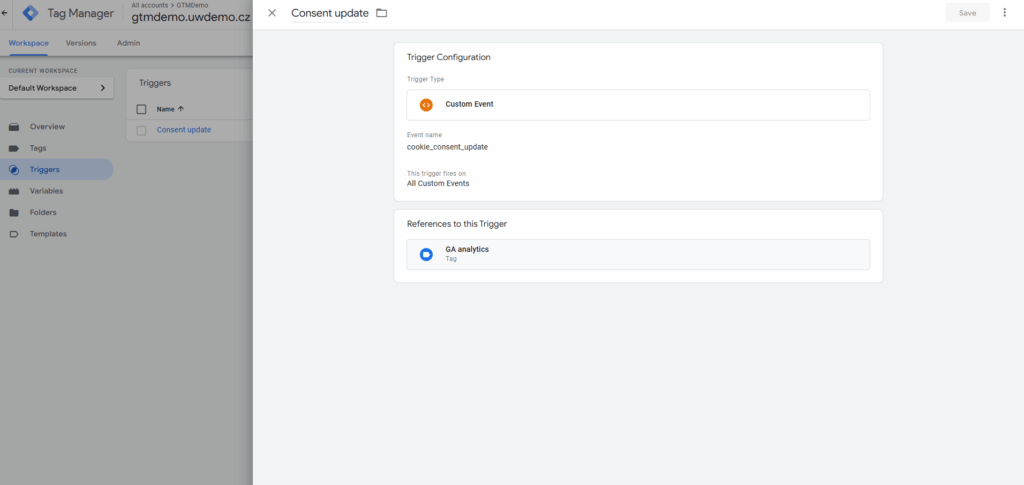Open Overview in the sidebar

coord(47,127)
